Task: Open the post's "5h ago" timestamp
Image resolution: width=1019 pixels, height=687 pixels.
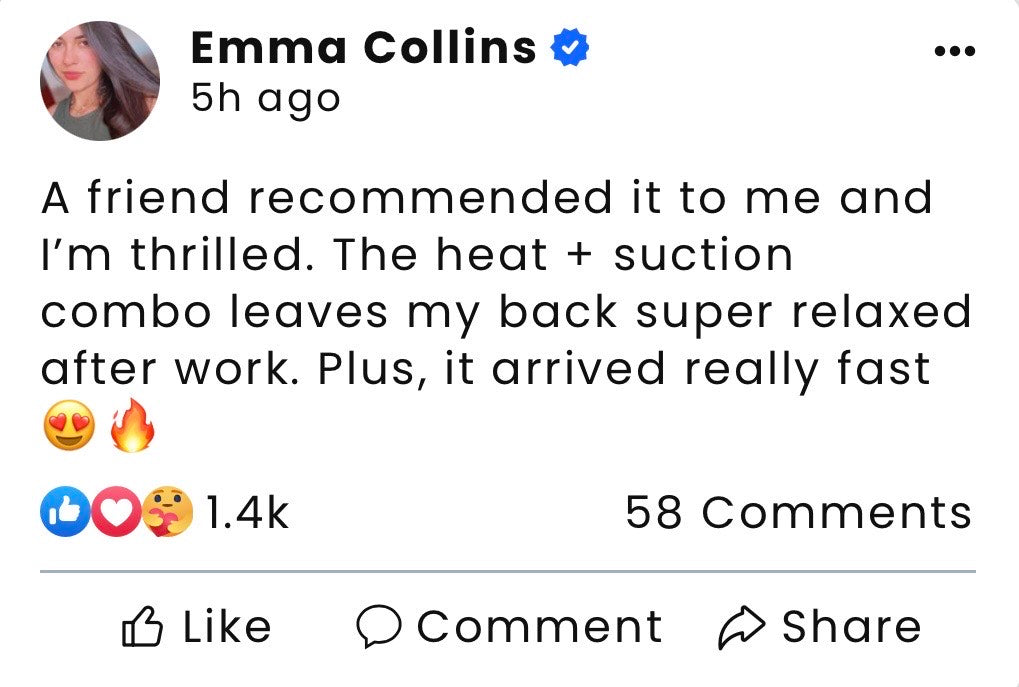Action: (265, 98)
